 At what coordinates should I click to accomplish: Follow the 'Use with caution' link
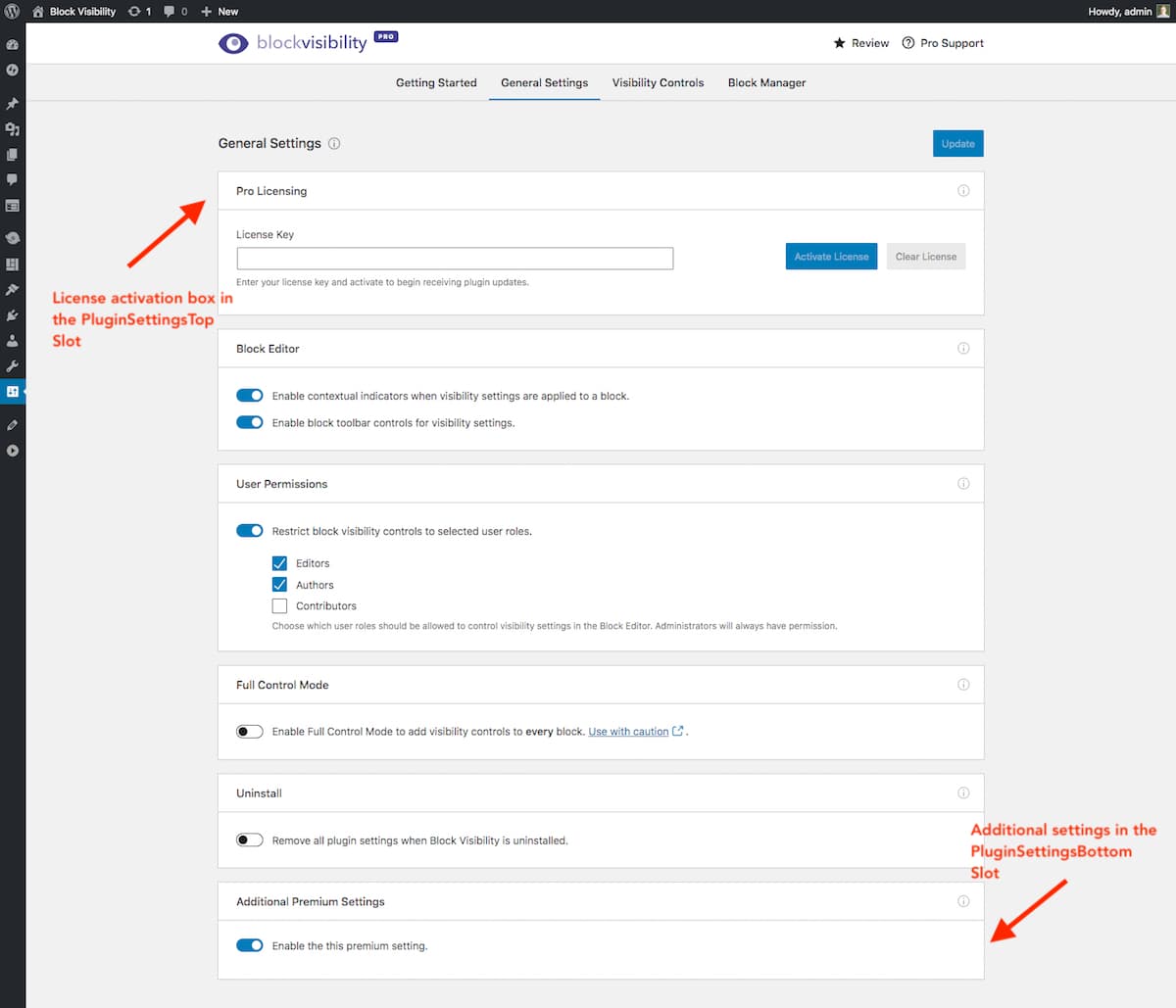click(x=628, y=732)
